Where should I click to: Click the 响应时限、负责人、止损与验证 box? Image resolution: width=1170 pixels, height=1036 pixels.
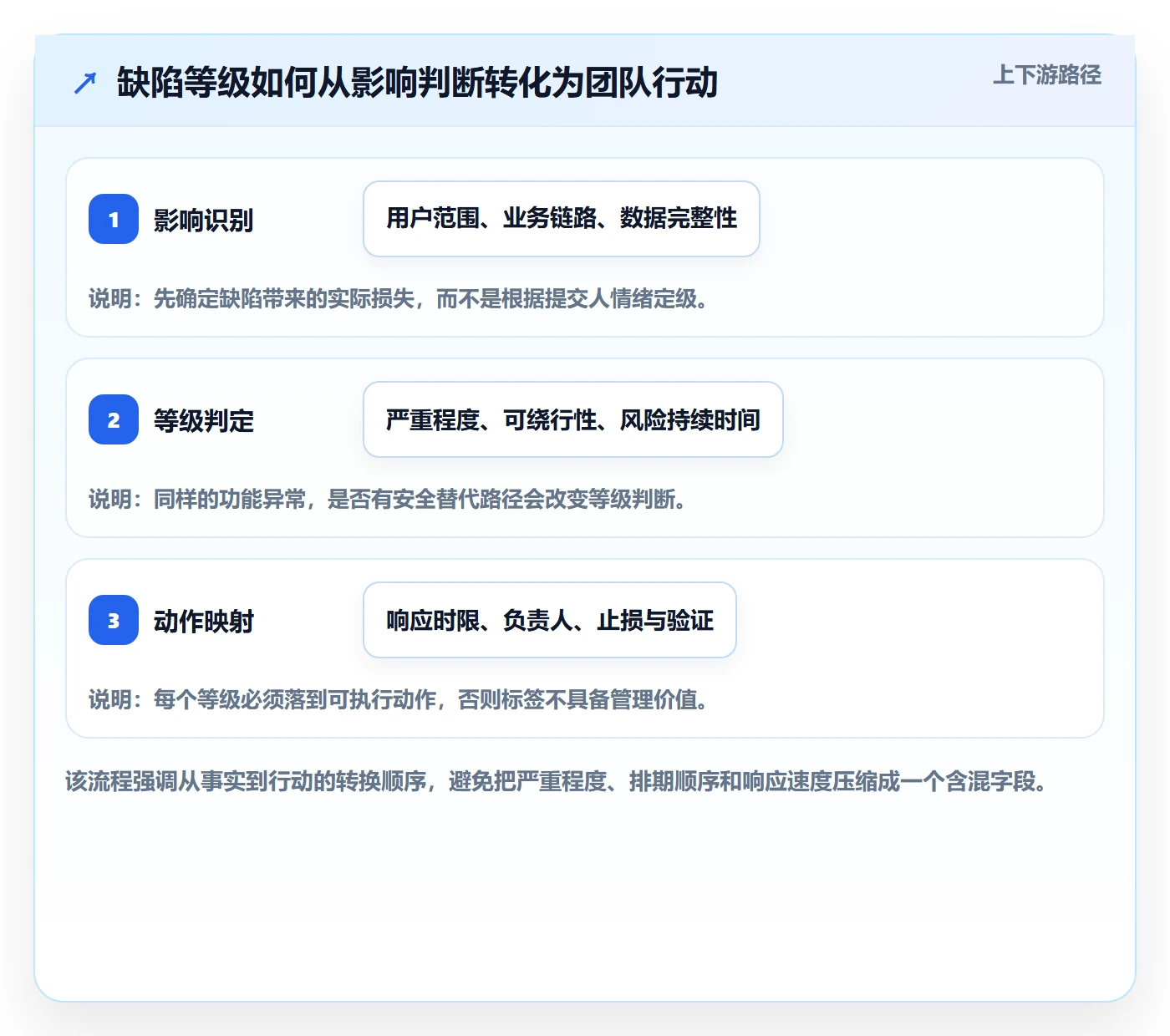pyautogui.click(x=550, y=620)
